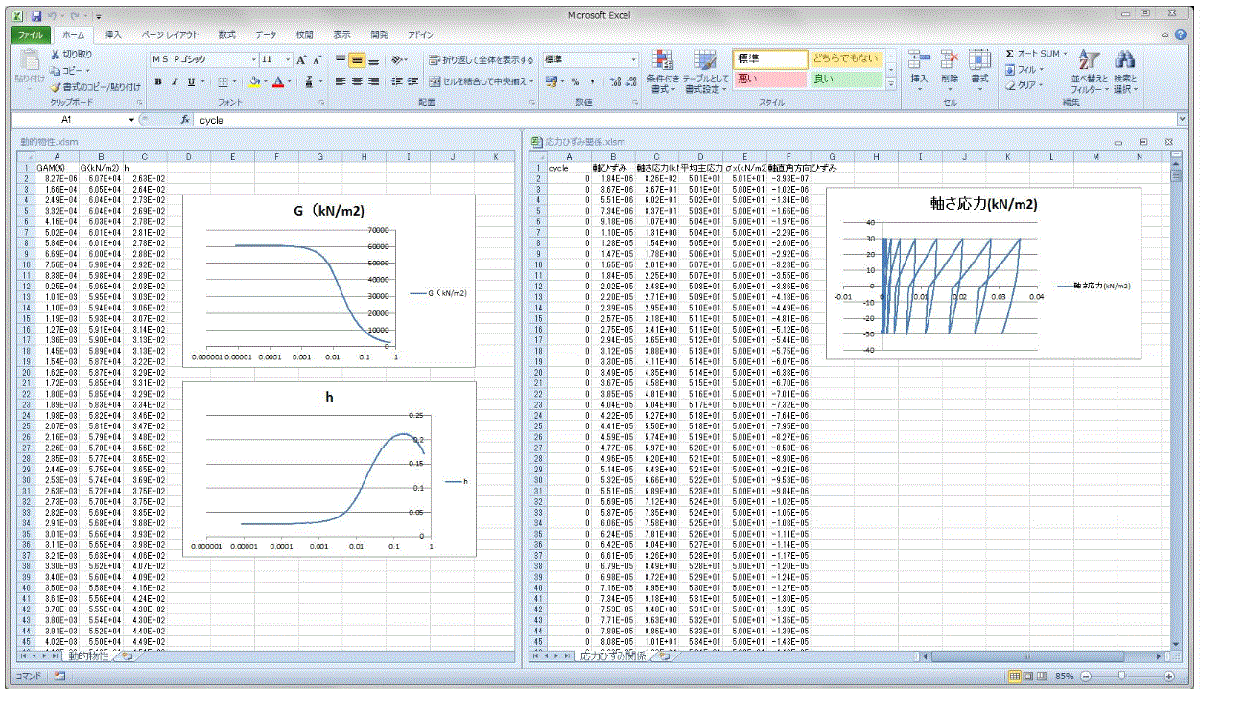Open the number format dropdown
Image resolution: width=1251 pixels, height=719 pixels.
(x=633, y=60)
